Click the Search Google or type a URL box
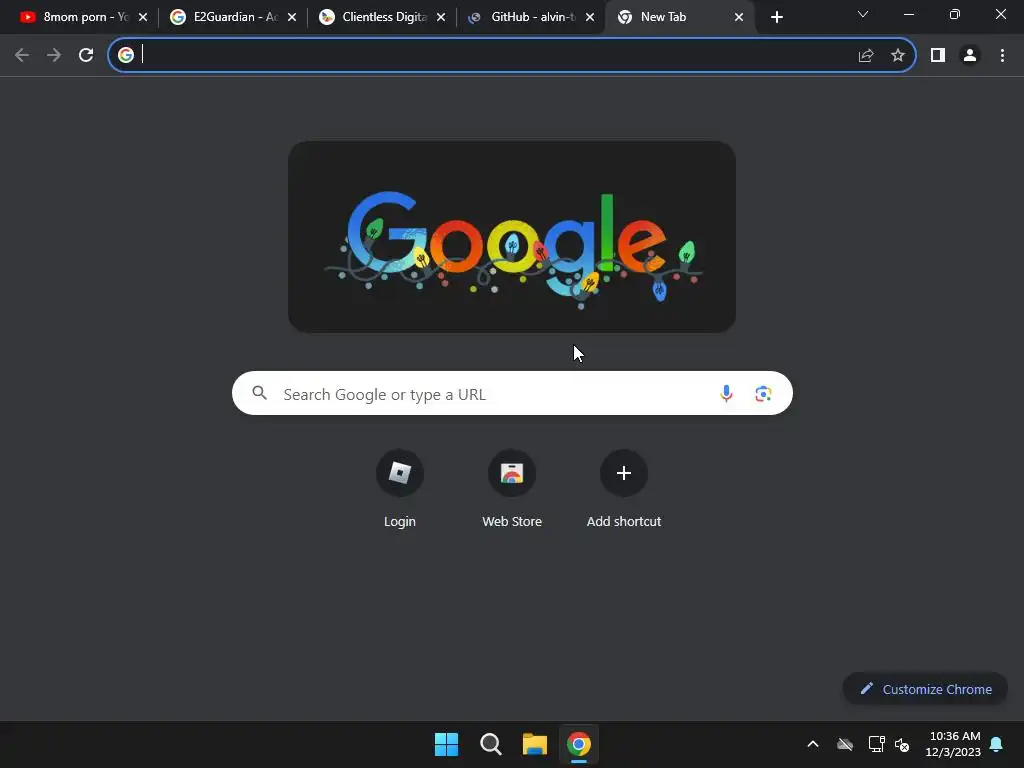This screenshot has width=1024, height=768. [x=512, y=393]
